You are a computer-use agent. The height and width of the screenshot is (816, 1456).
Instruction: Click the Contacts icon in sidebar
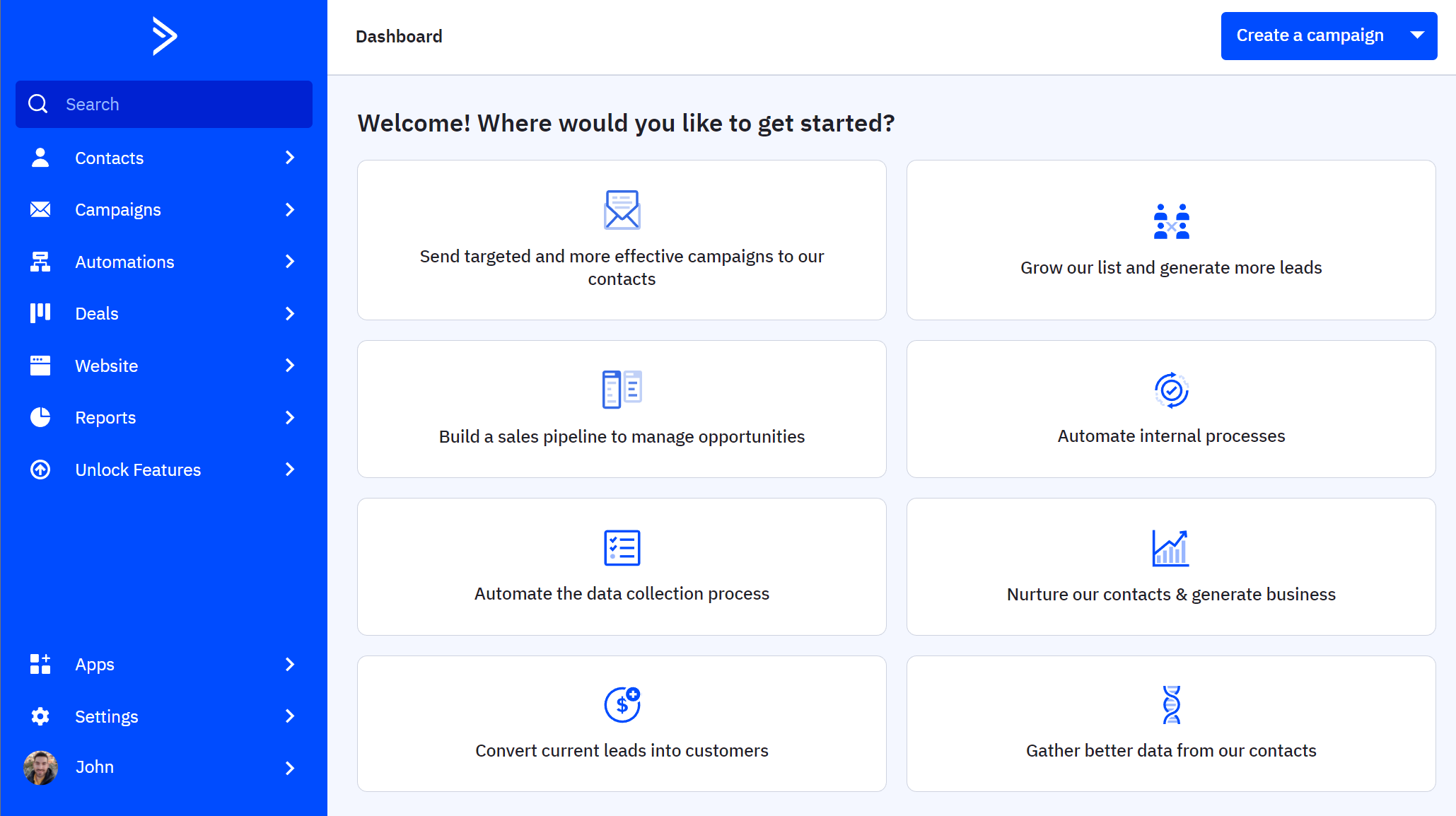pyautogui.click(x=40, y=157)
